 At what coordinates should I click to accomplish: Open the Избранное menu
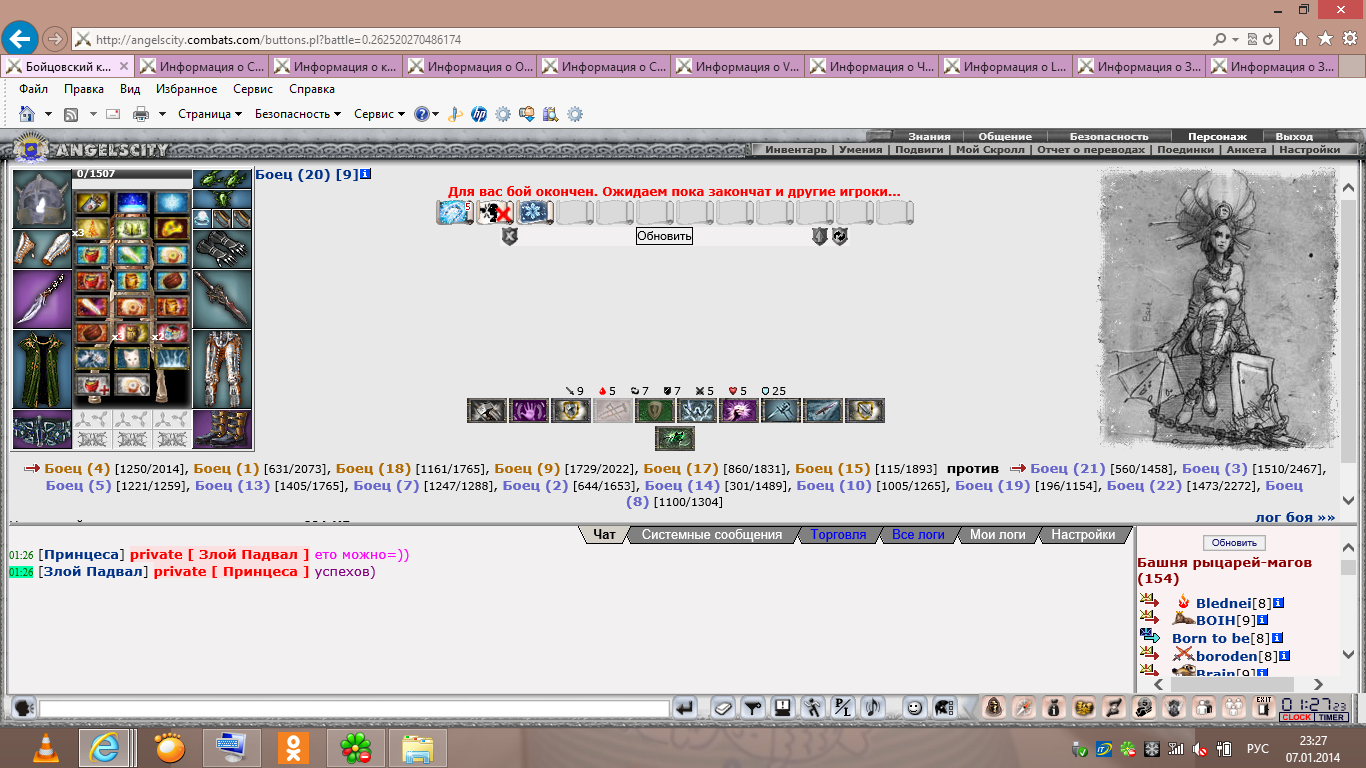(187, 89)
